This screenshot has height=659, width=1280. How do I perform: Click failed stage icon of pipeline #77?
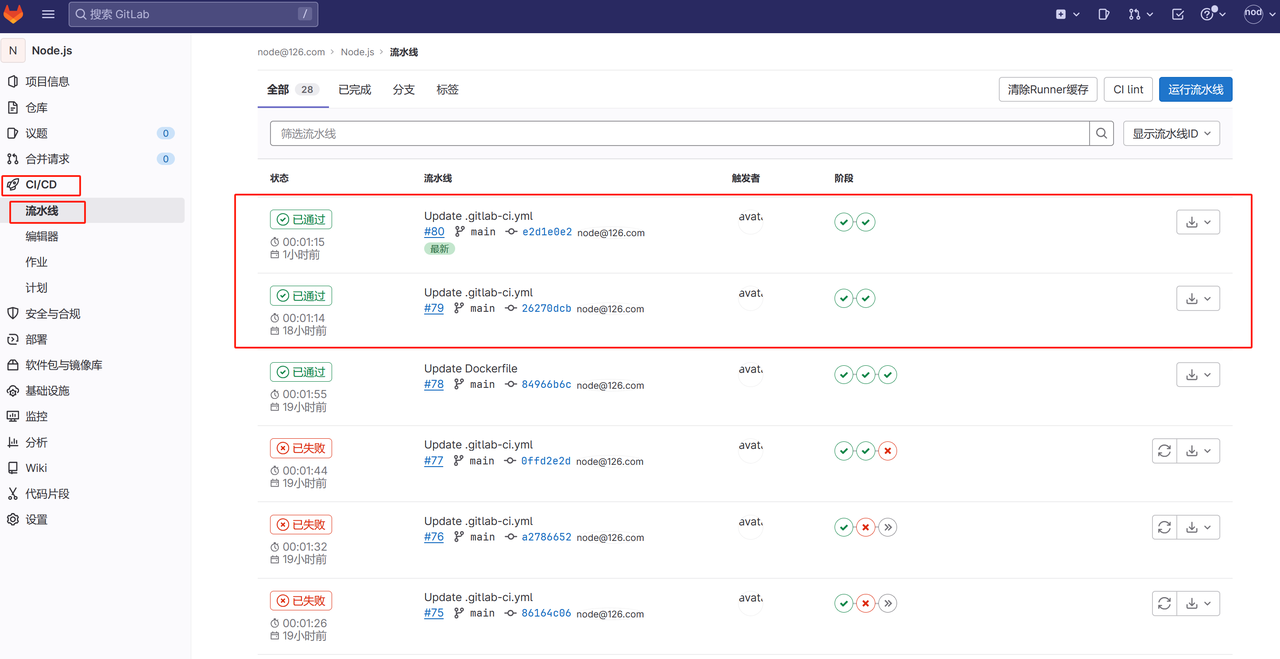887,451
